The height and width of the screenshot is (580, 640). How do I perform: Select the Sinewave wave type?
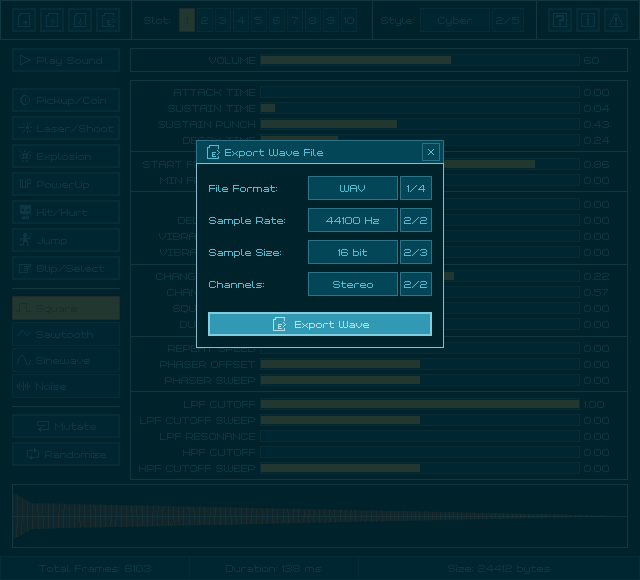click(x=66, y=360)
